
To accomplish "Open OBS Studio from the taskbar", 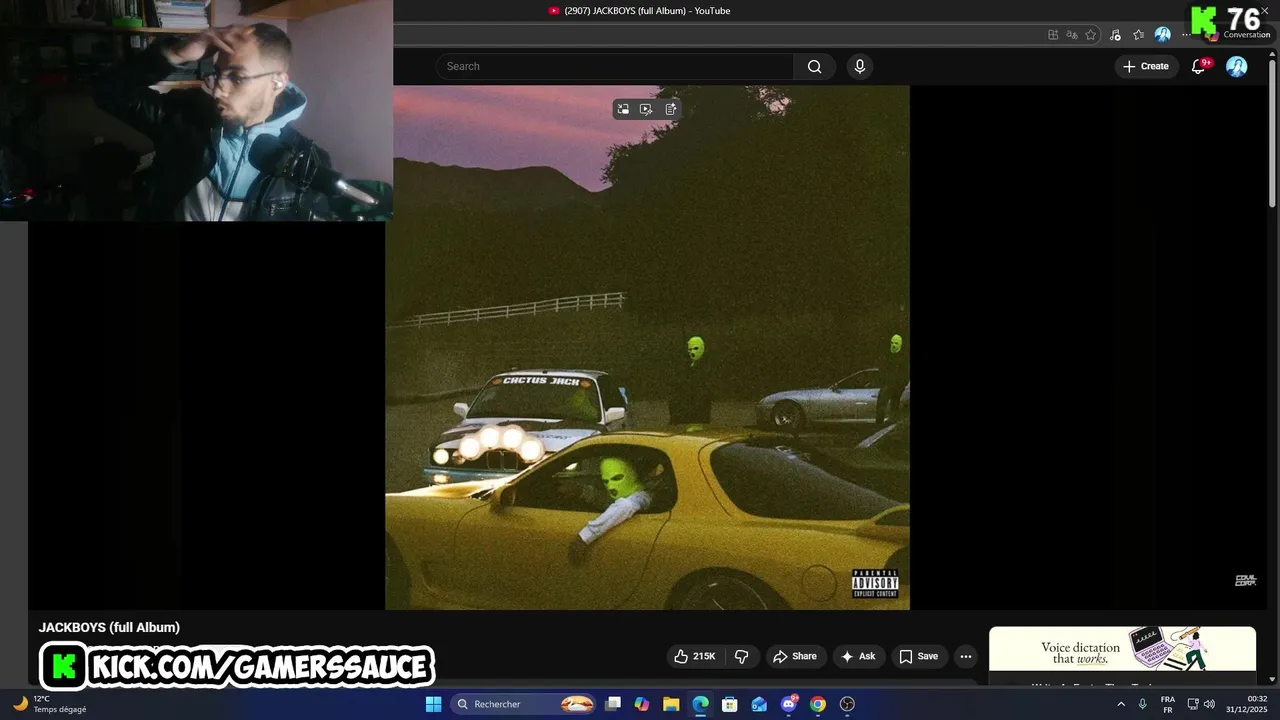I will coord(847,704).
